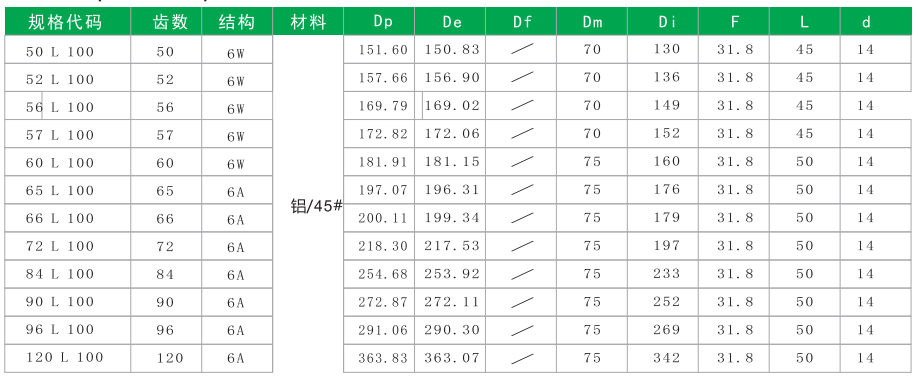Click the 铝/45# material cell
918x378 pixels.
[316, 207]
